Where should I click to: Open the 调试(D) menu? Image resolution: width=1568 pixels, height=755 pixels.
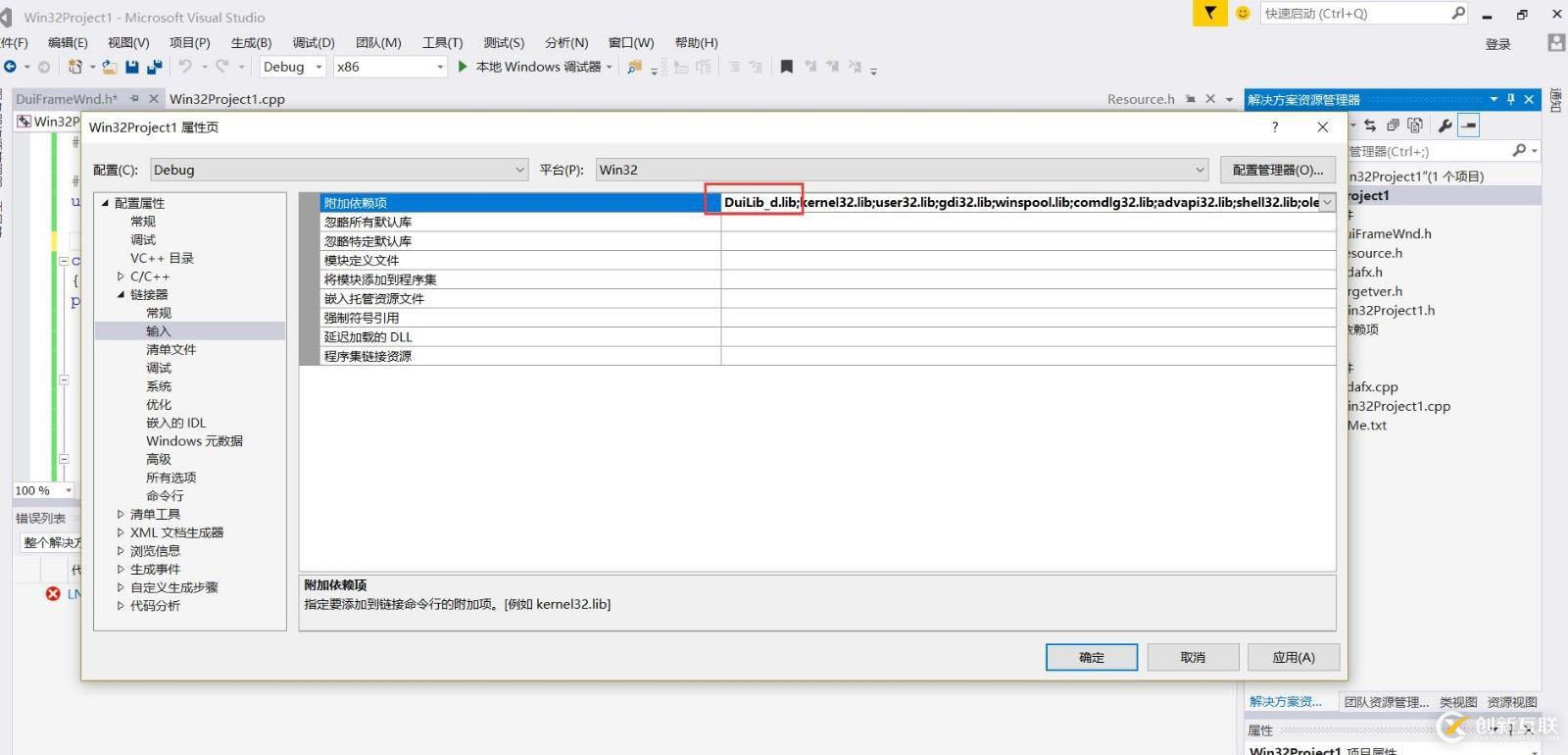click(314, 42)
